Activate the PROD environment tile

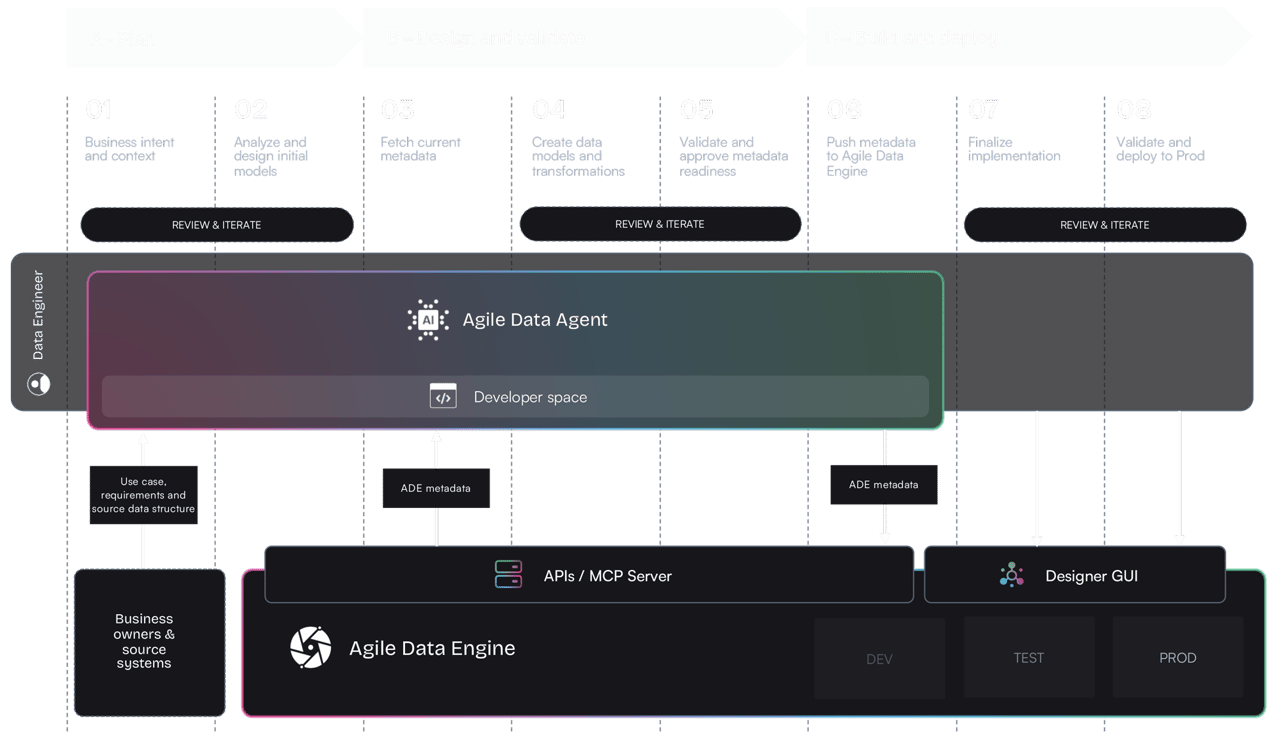[x=1178, y=657]
